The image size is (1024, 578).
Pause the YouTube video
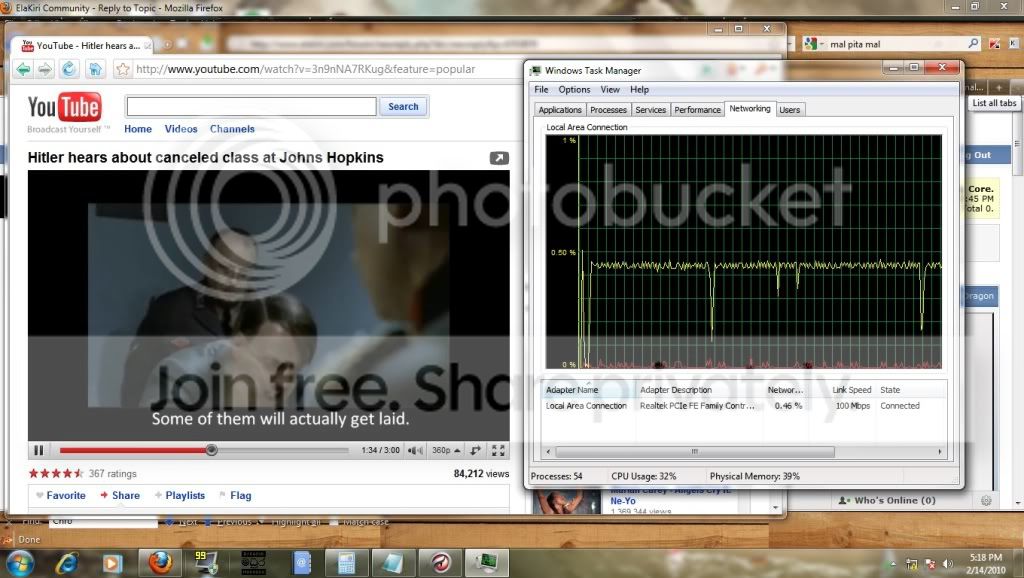(x=39, y=450)
